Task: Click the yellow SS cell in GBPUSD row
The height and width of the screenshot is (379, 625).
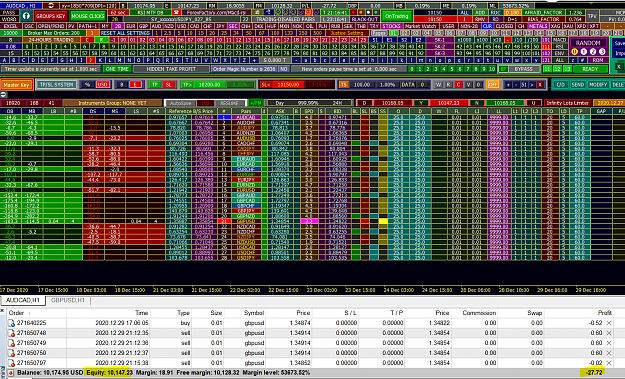Action: 383,221
